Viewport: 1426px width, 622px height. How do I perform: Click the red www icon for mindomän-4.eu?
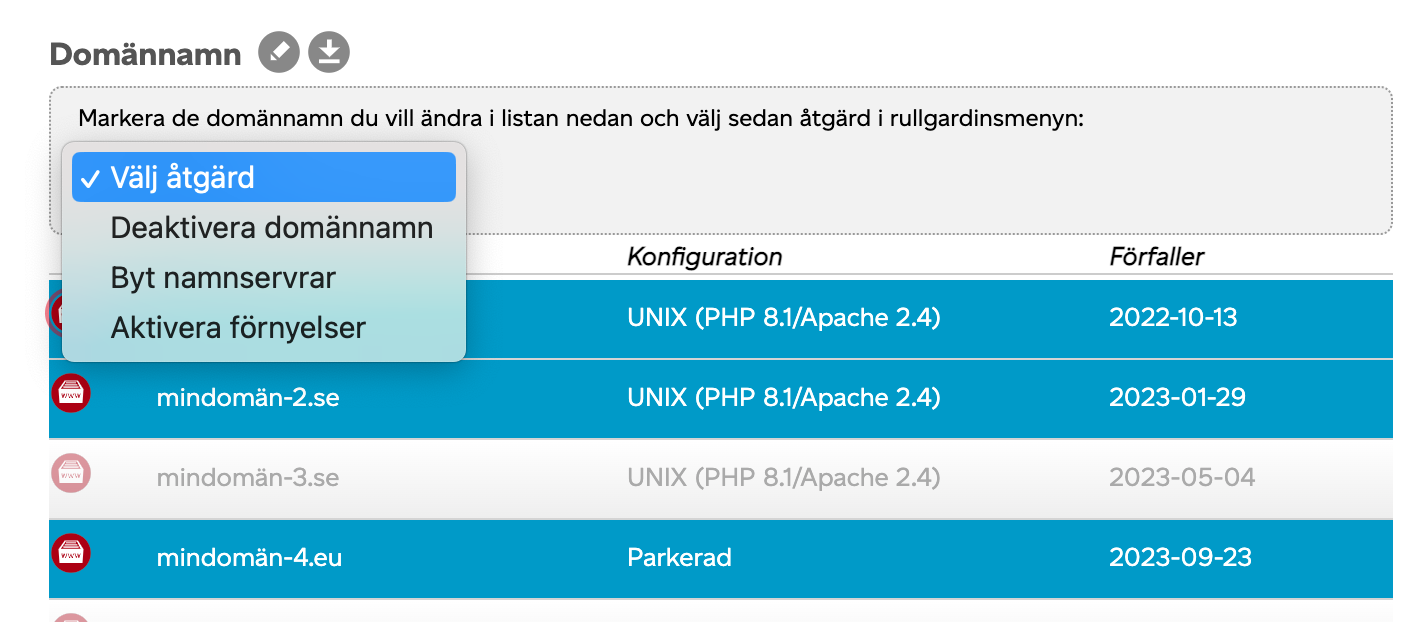coord(71,553)
